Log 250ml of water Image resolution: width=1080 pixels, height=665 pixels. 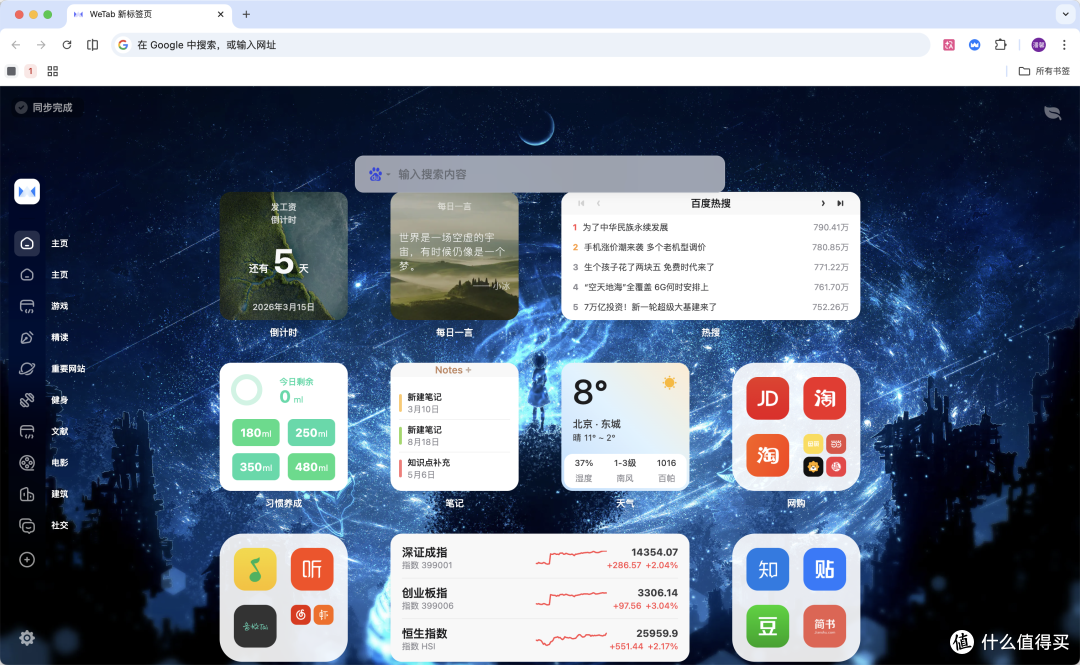[311, 433]
